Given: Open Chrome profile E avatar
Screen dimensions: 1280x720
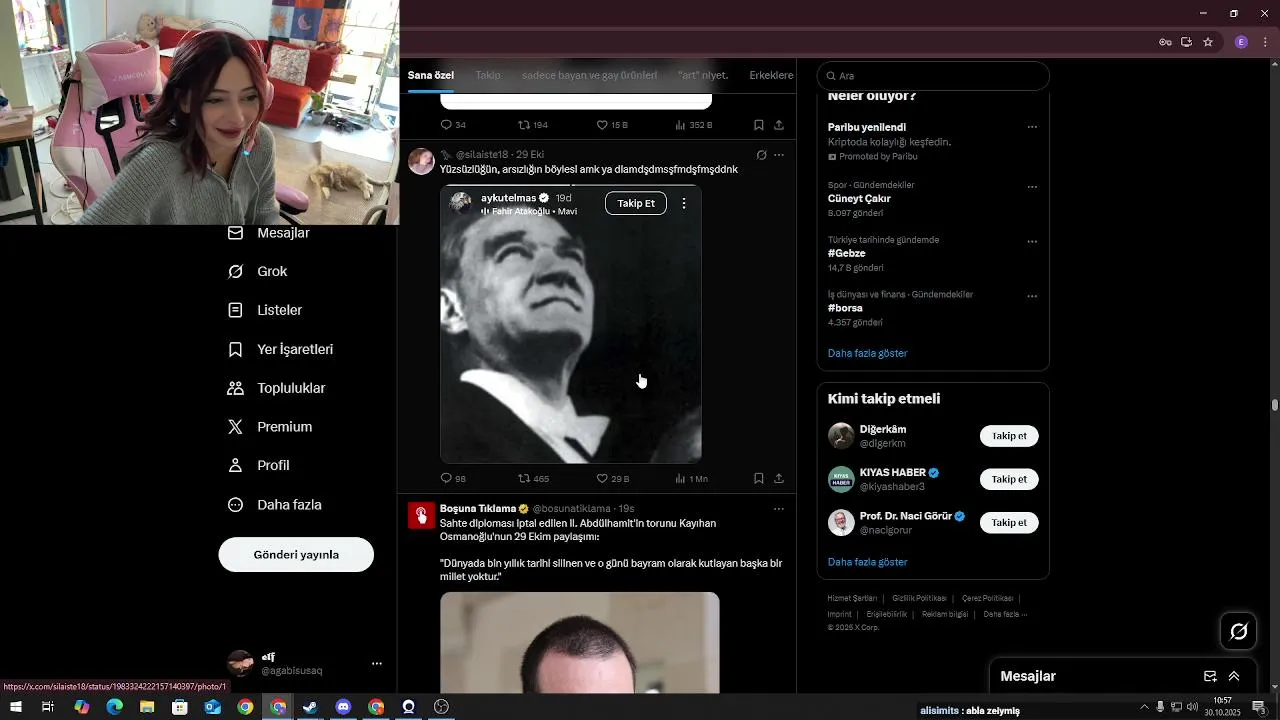Looking at the screenshot, I should pos(1241,42).
